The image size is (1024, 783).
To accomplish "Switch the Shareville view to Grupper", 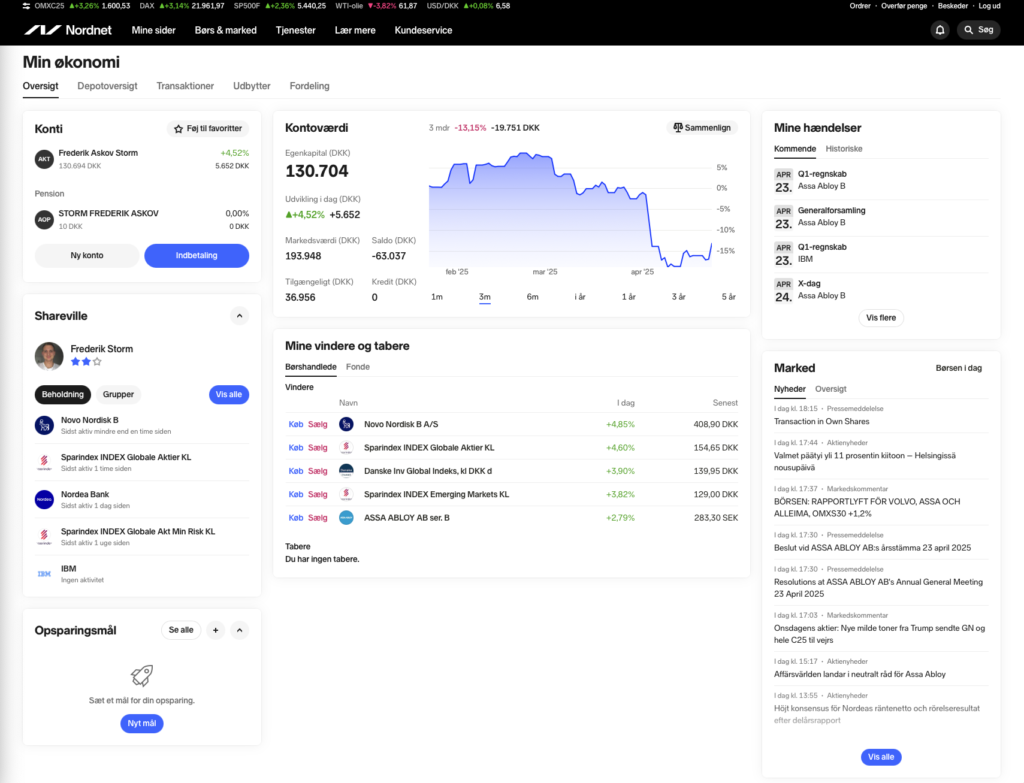I will (117, 394).
